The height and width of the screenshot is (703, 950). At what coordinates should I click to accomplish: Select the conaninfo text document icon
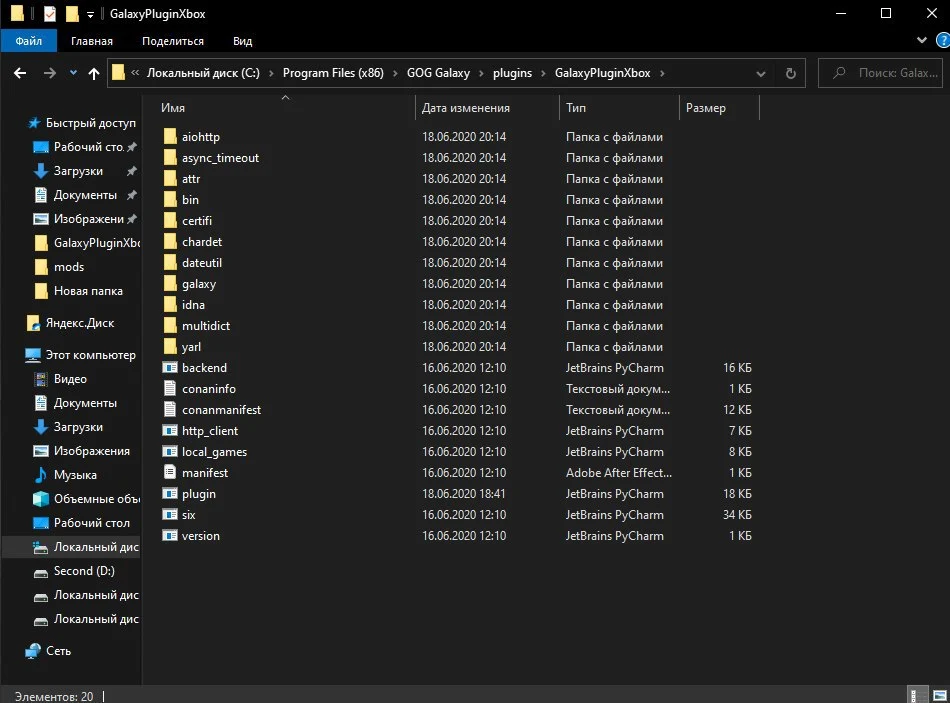click(x=170, y=388)
